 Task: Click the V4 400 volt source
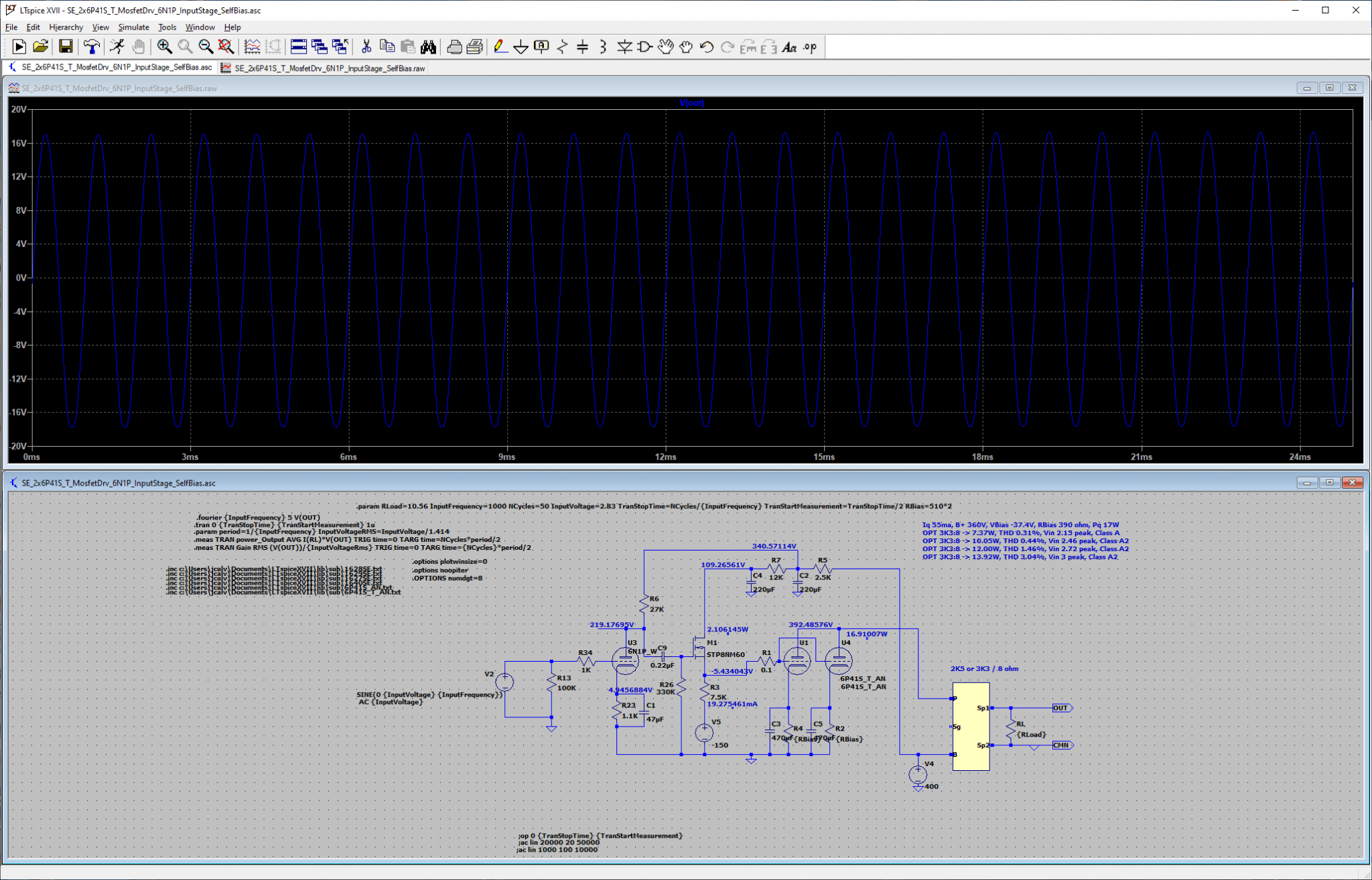918,775
